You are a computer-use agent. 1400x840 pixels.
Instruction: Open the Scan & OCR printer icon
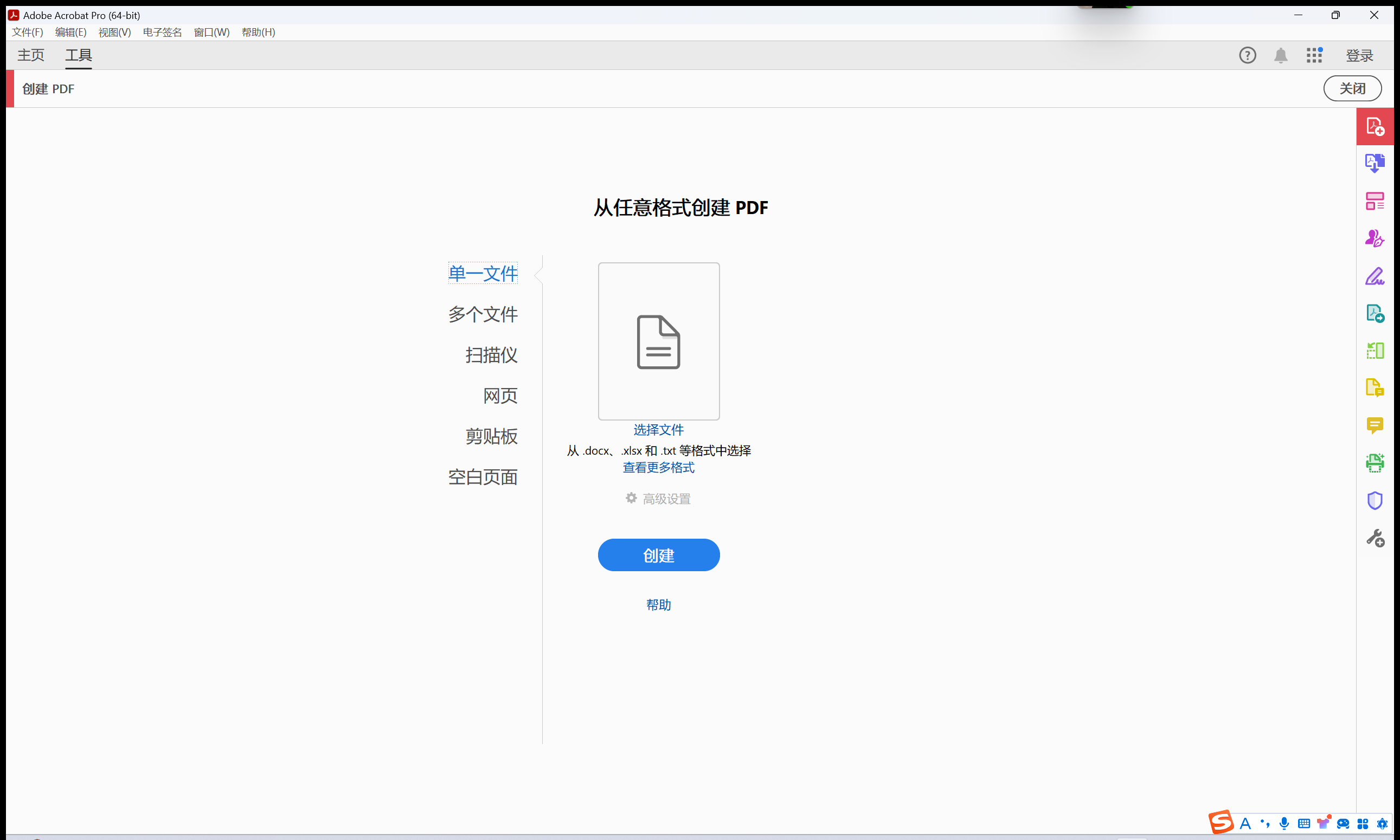1375,463
